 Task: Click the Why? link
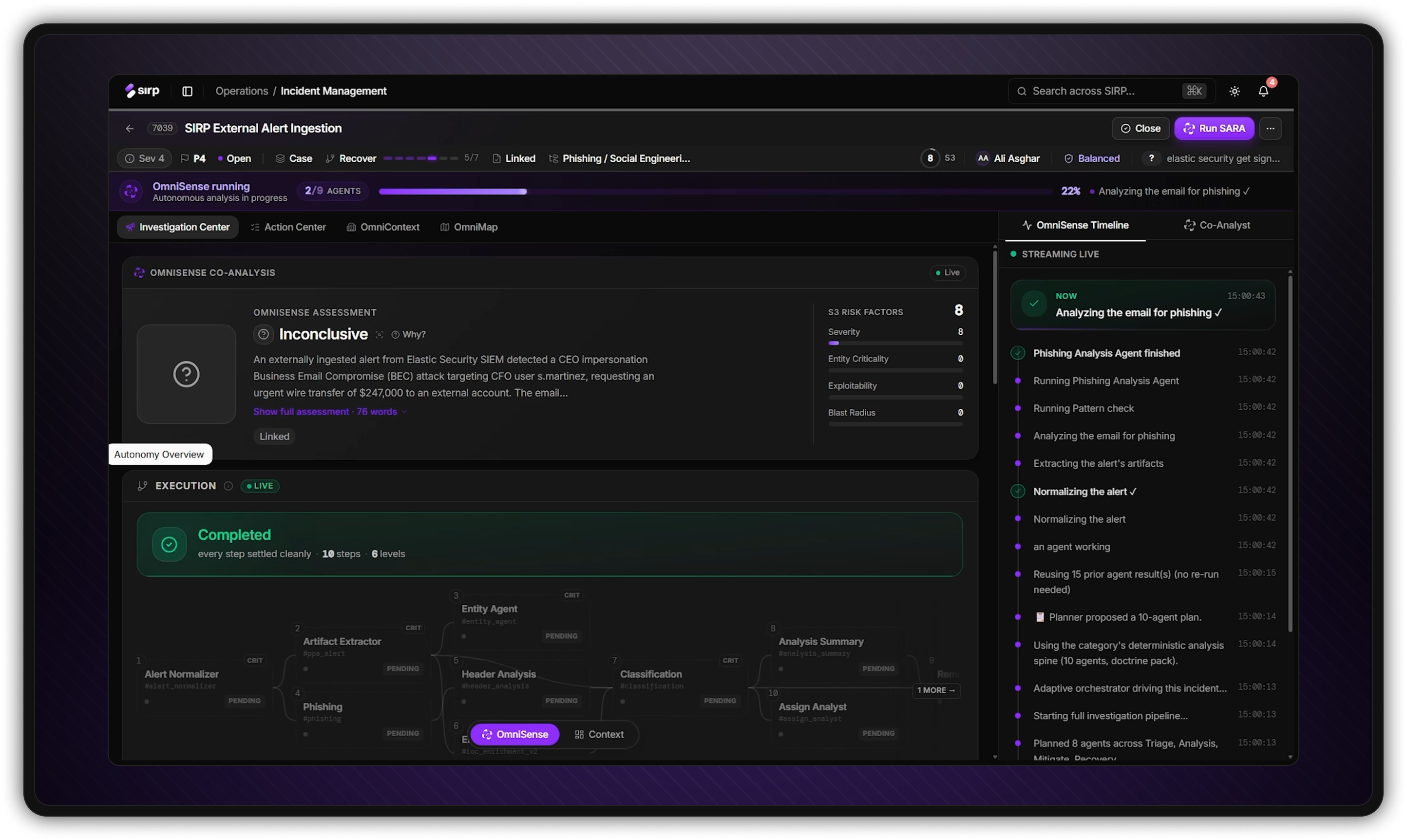point(409,335)
